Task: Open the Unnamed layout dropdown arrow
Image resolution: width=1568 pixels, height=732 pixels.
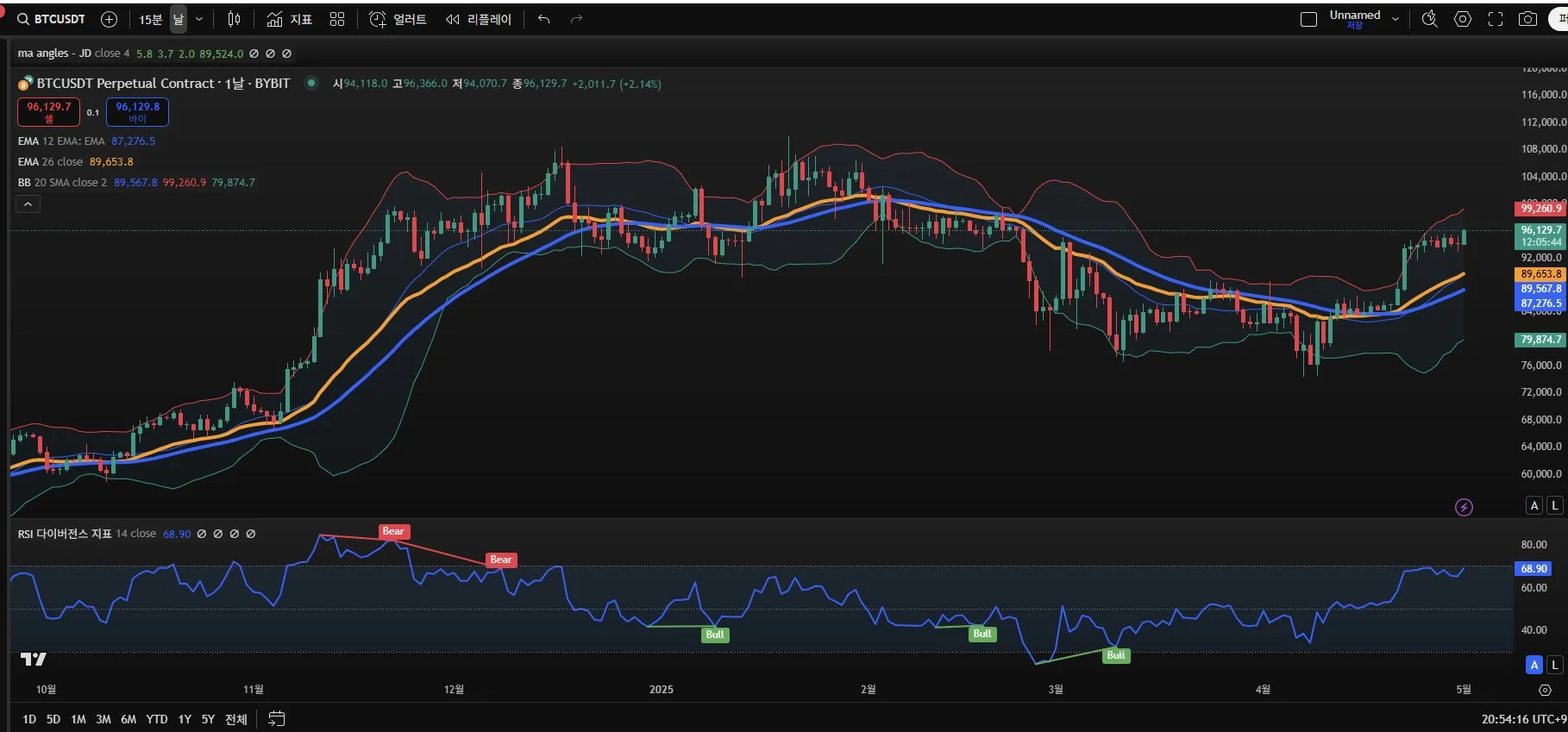Action: coord(1396,19)
